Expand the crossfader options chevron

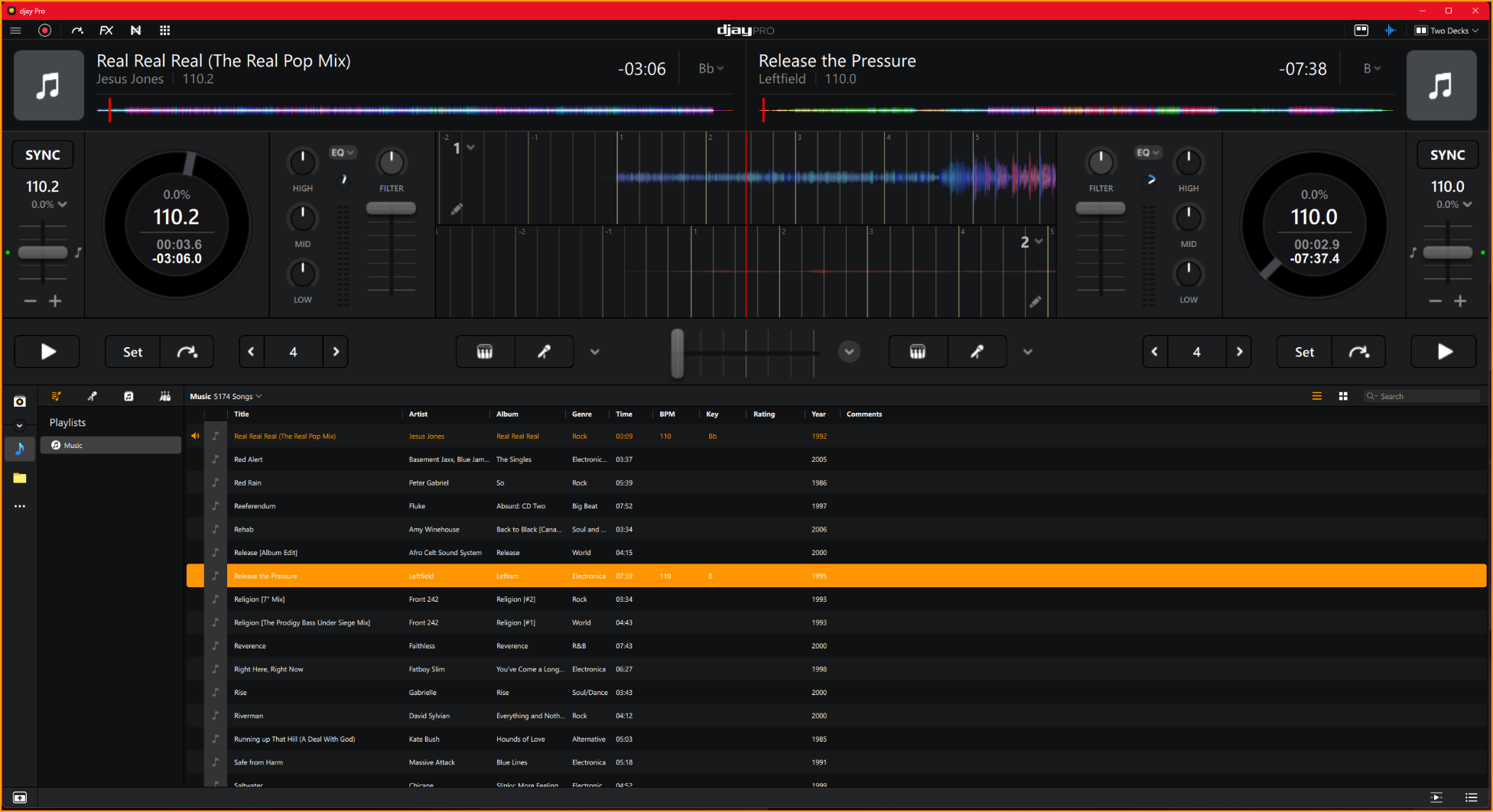pos(849,352)
